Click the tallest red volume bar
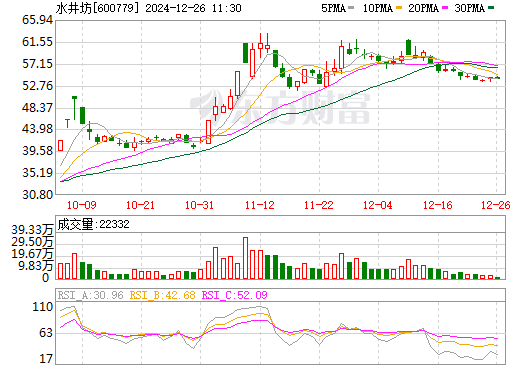 [x=245, y=258]
